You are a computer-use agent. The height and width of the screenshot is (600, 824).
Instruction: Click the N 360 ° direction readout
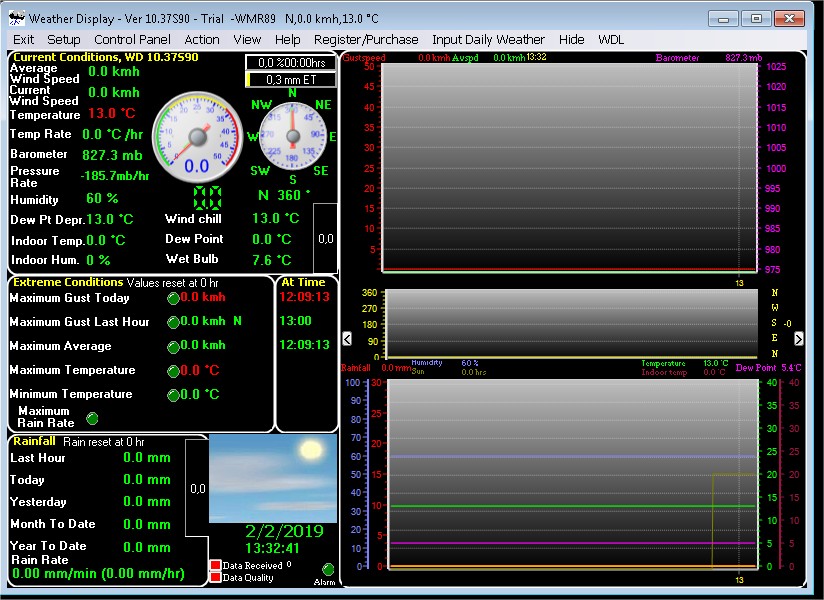284,195
